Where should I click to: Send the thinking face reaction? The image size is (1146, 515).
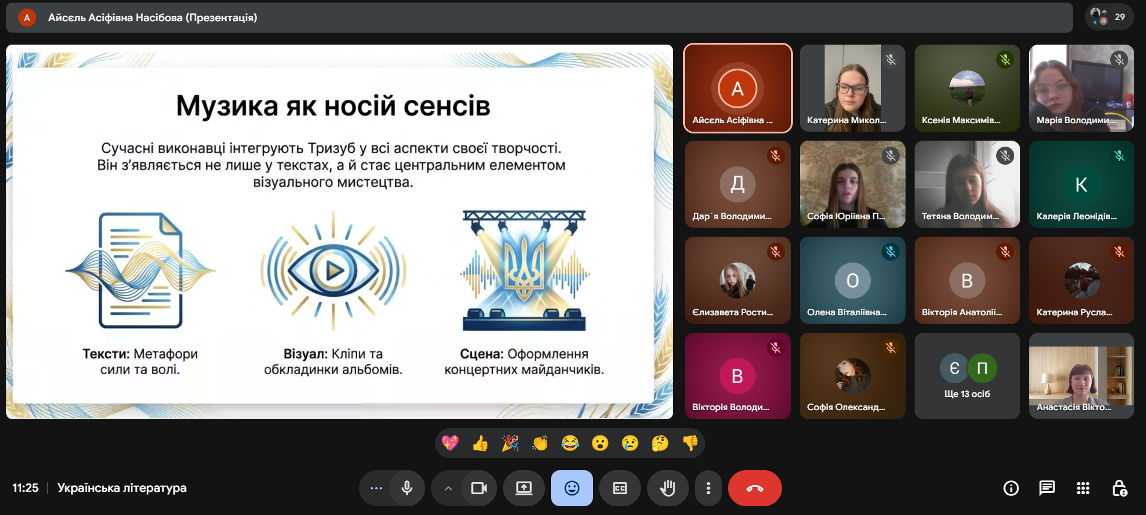coord(660,443)
